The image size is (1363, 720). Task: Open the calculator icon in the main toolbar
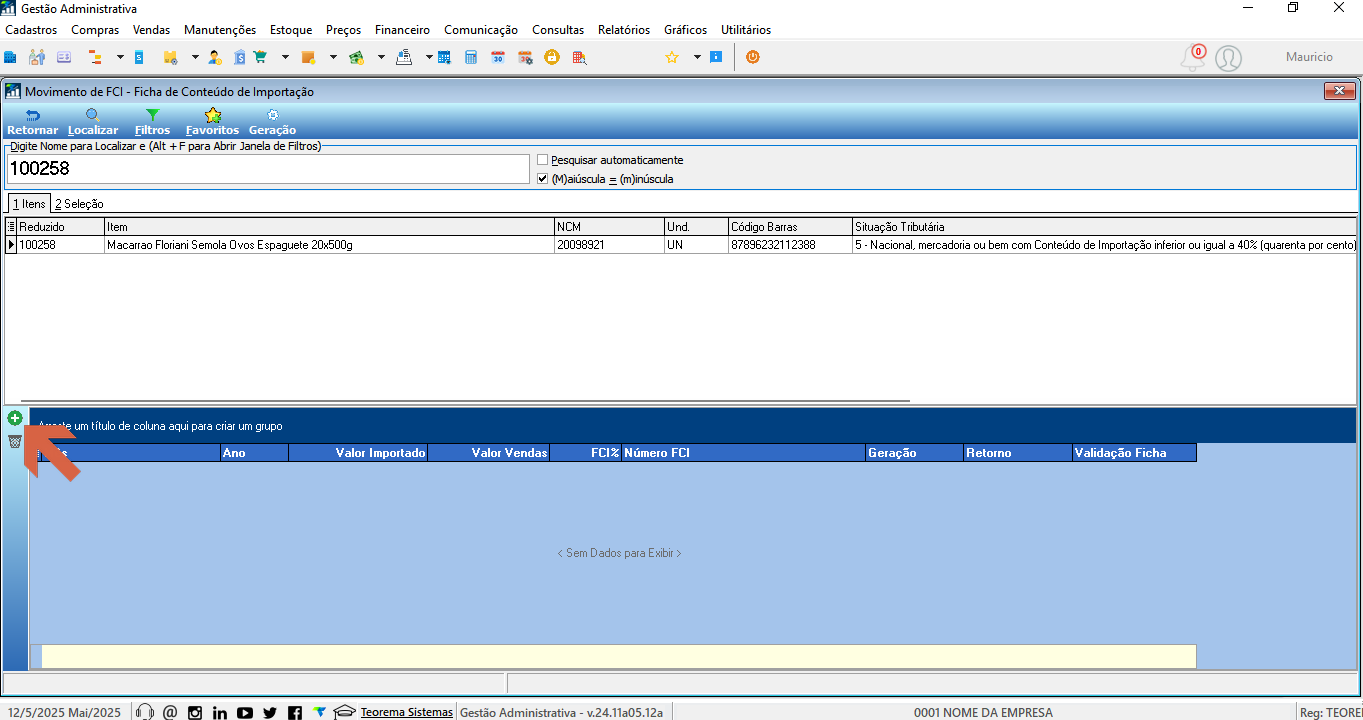[471, 57]
